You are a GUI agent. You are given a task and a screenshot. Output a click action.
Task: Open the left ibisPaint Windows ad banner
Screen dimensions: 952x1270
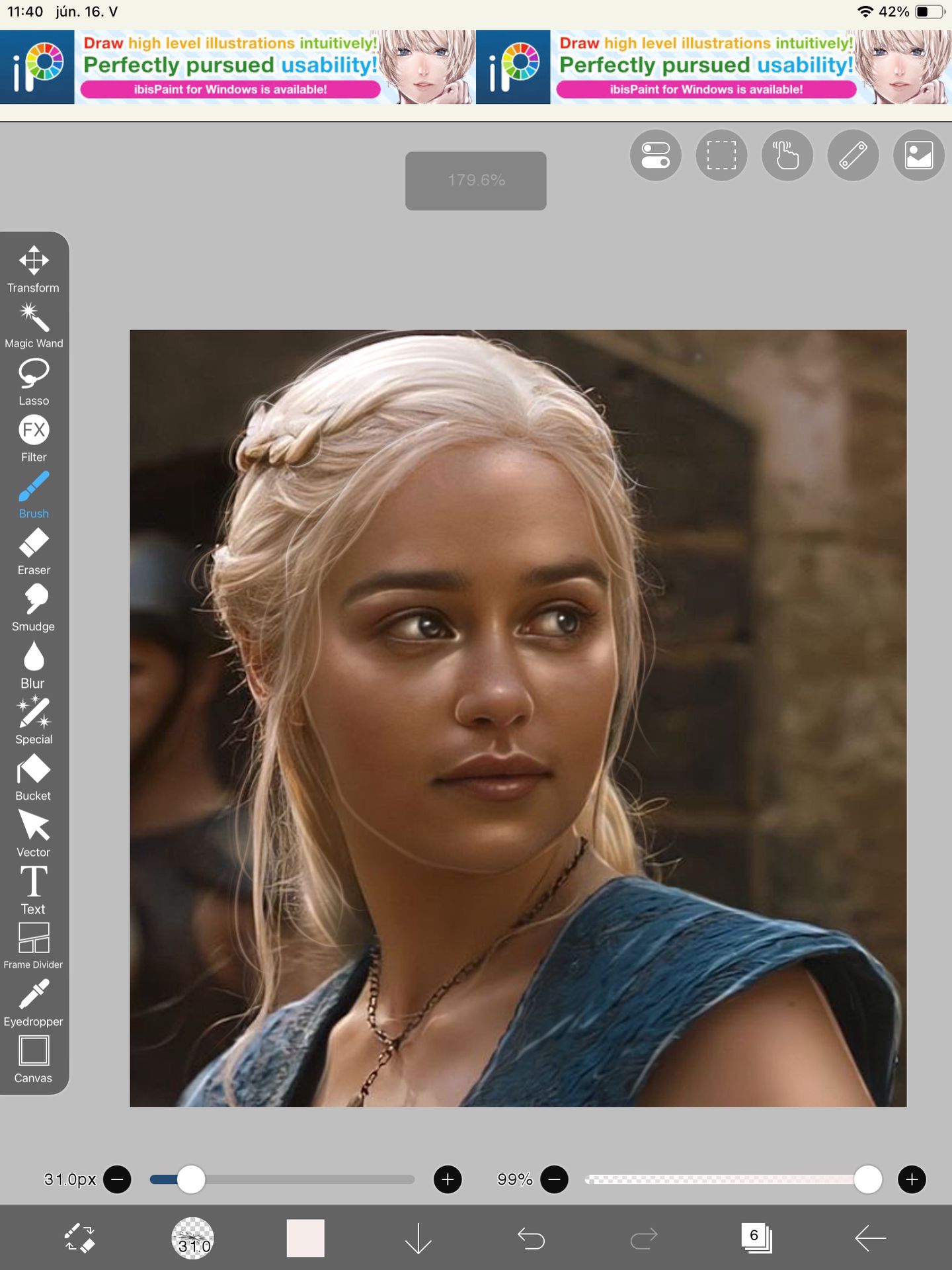pos(238,67)
